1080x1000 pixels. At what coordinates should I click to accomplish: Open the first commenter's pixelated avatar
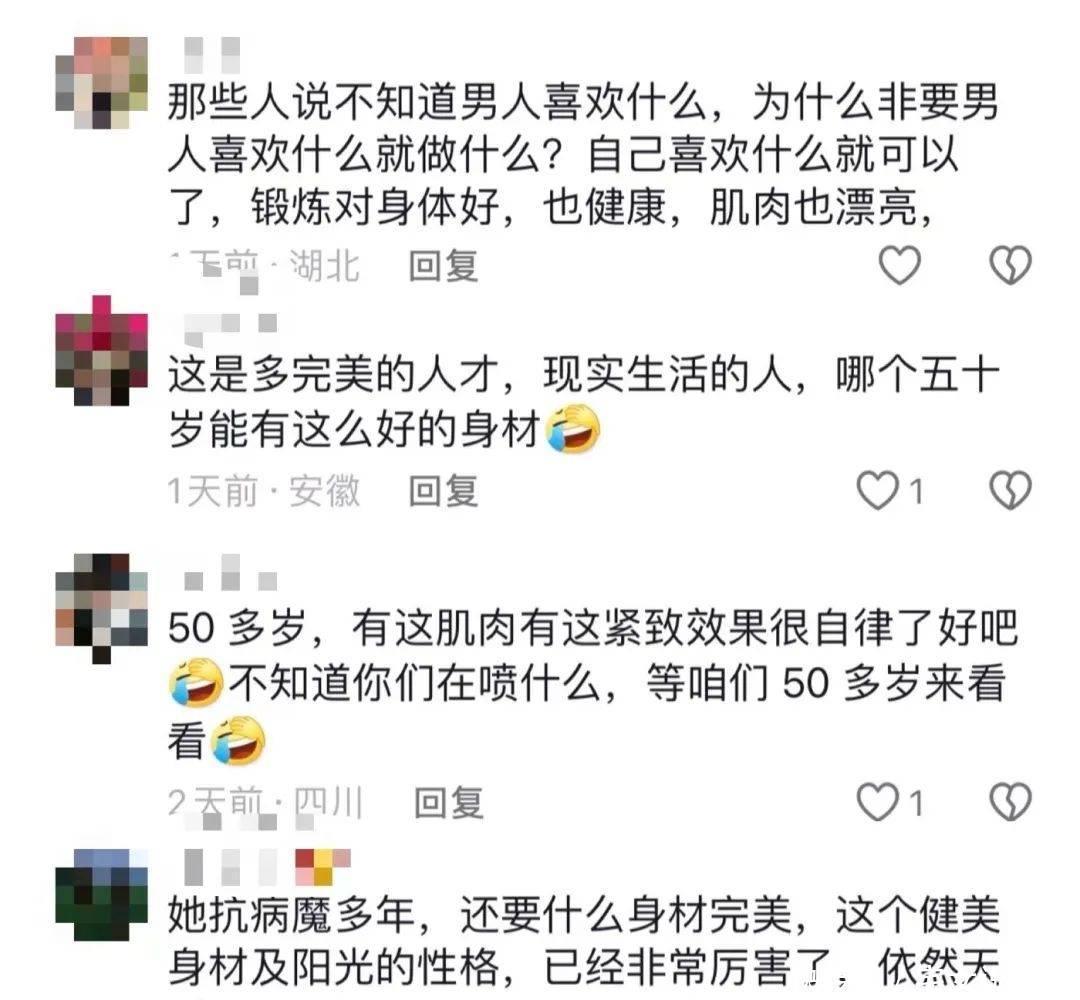pyautogui.click(x=101, y=83)
